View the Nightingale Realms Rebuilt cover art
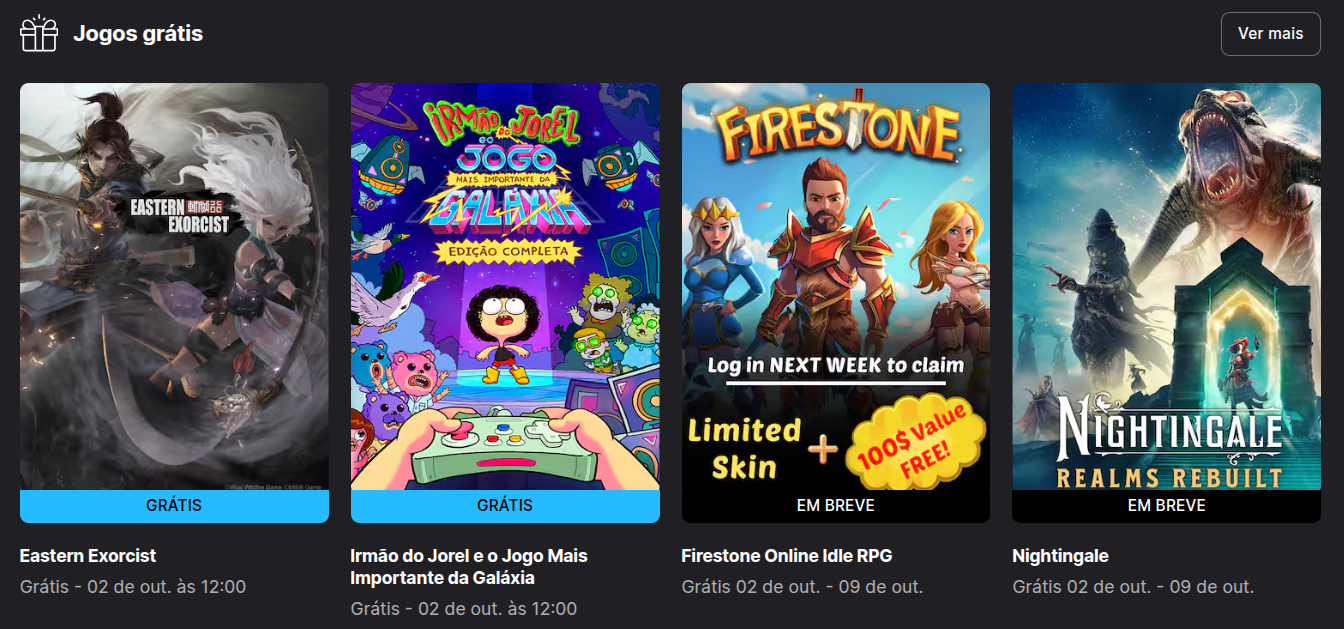The width and height of the screenshot is (1344, 629). (x=1166, y=286)
